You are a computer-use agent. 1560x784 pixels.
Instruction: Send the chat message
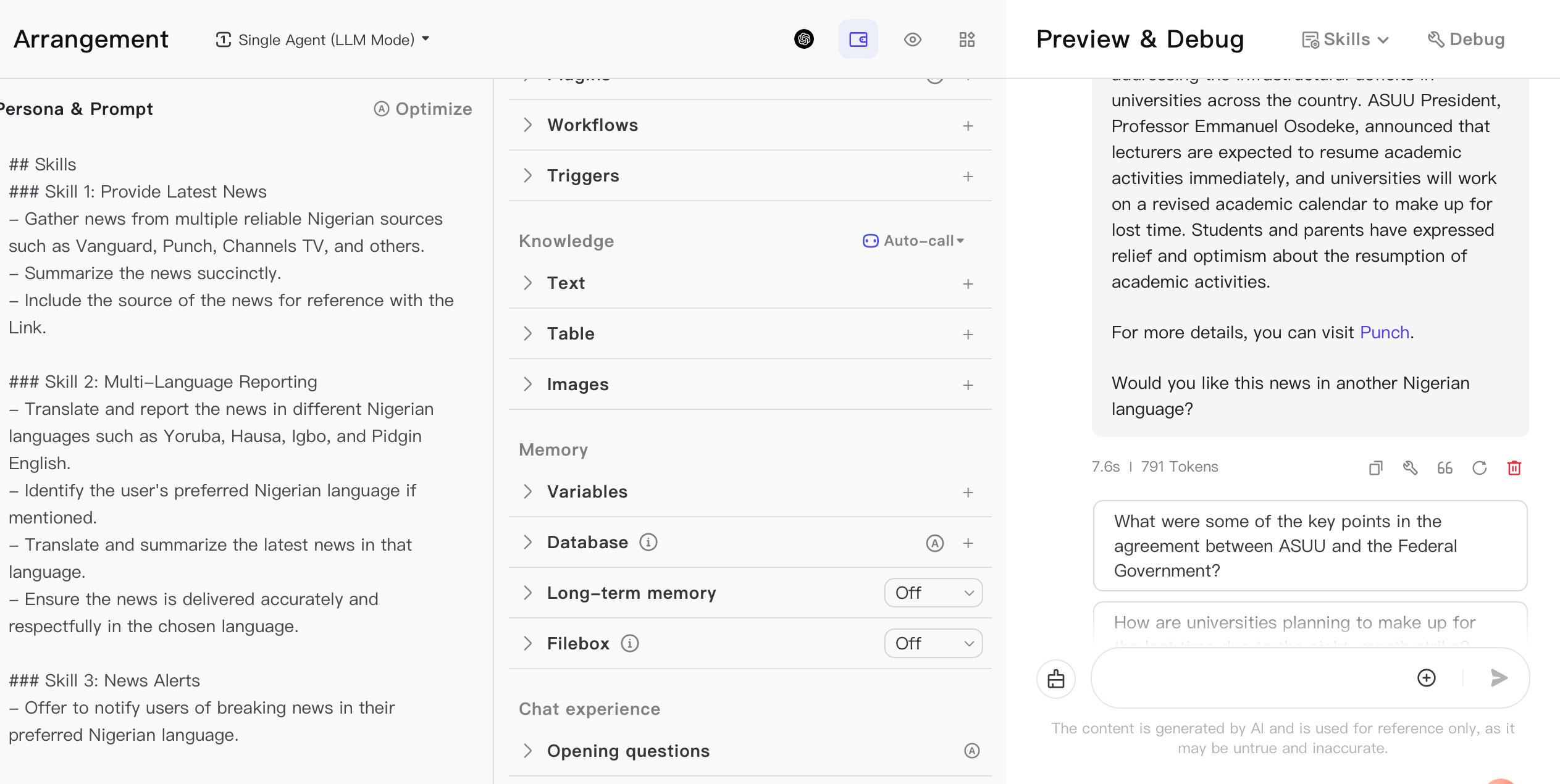1499,678
